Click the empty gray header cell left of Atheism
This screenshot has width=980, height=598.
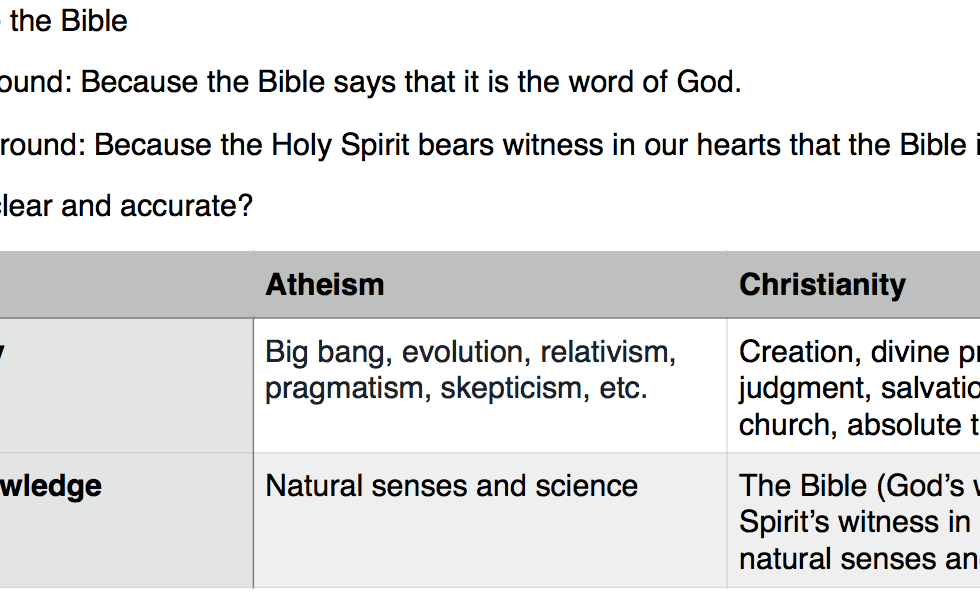(x=125, y=285)
